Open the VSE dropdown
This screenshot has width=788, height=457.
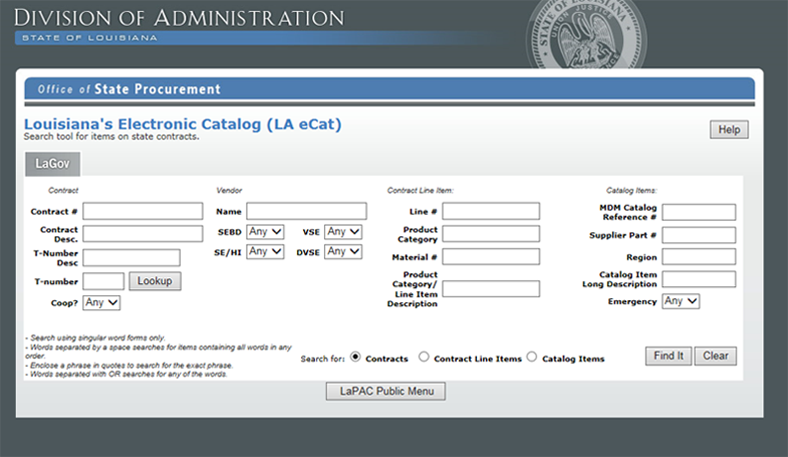(x=343, y=232)
